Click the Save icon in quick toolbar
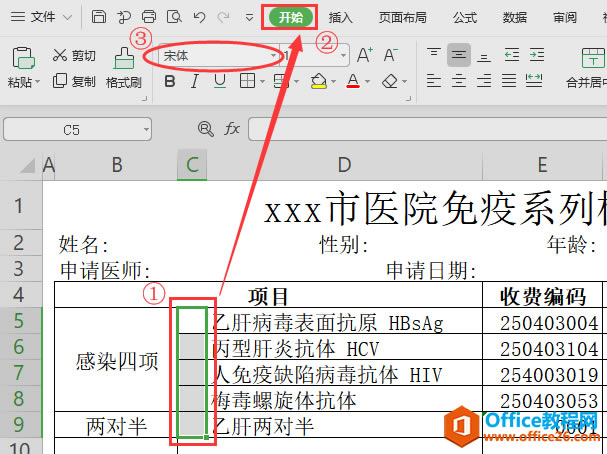 click(x=99, y=17)
